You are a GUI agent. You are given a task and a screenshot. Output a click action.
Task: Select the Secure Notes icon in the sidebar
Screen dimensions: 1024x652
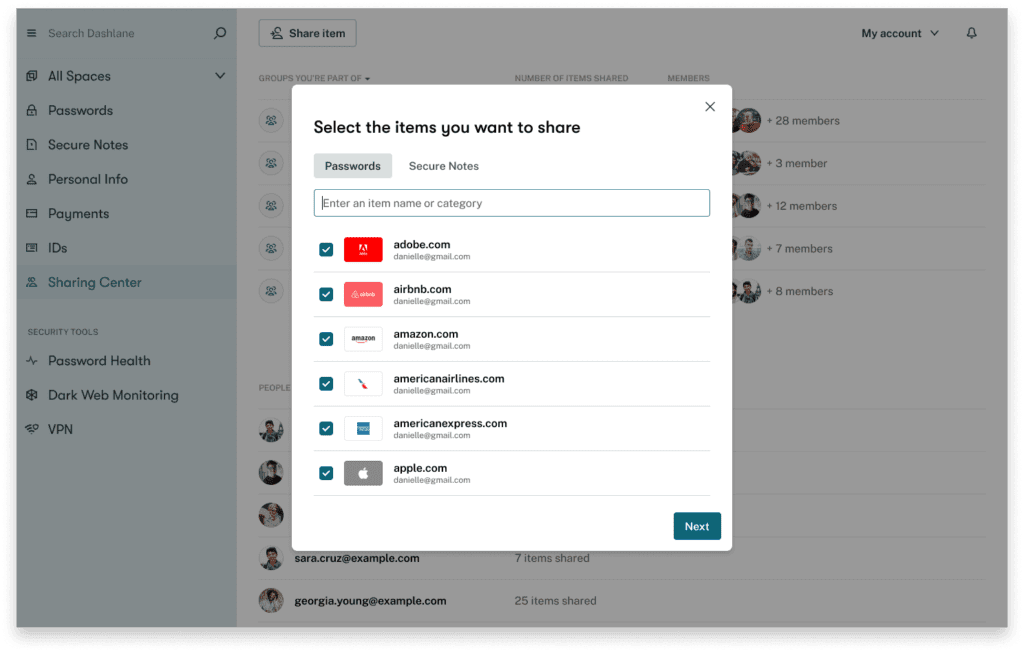[x=31, y=144]
